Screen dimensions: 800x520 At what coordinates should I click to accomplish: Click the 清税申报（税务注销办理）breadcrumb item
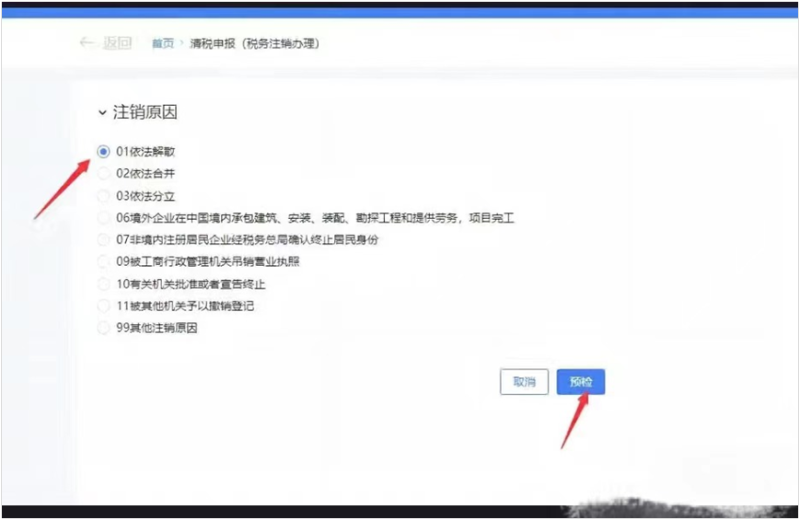255,43
